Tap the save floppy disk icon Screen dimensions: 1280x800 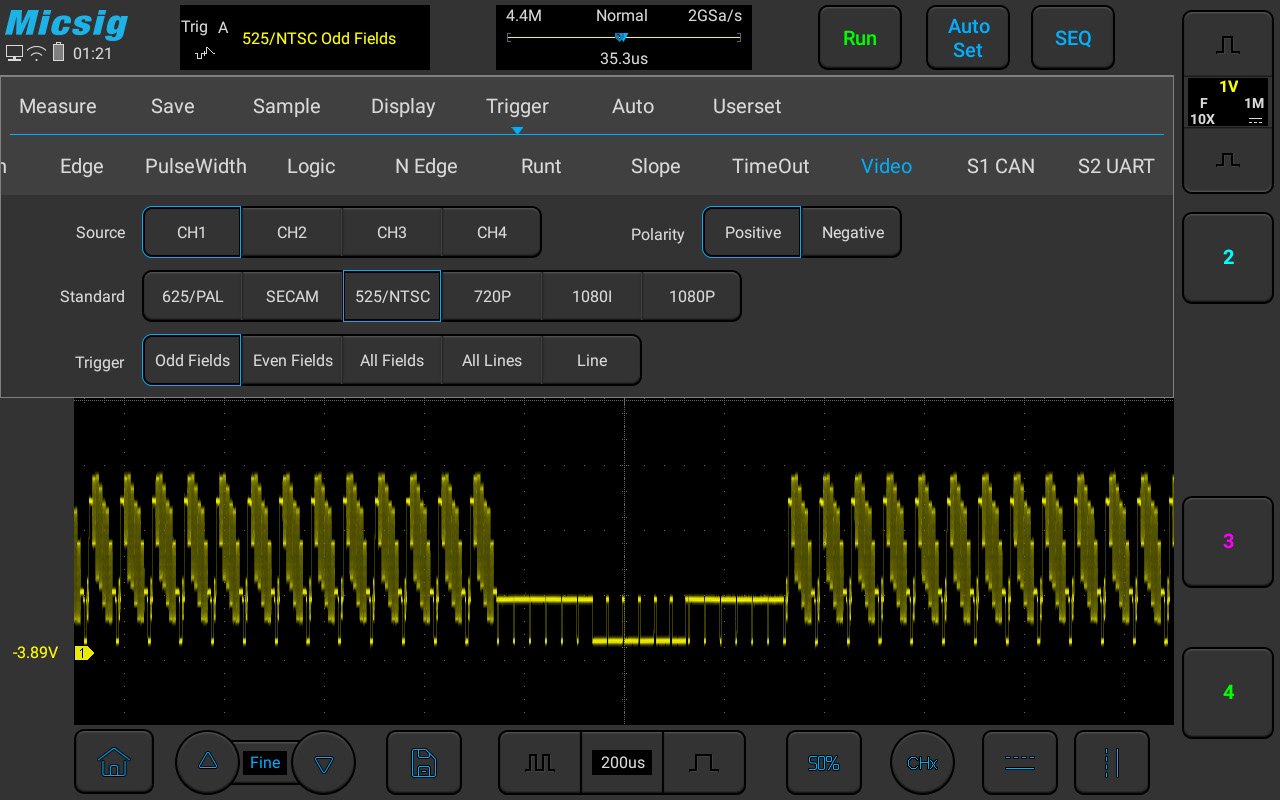pyautogui.click(x=424, y=762)
